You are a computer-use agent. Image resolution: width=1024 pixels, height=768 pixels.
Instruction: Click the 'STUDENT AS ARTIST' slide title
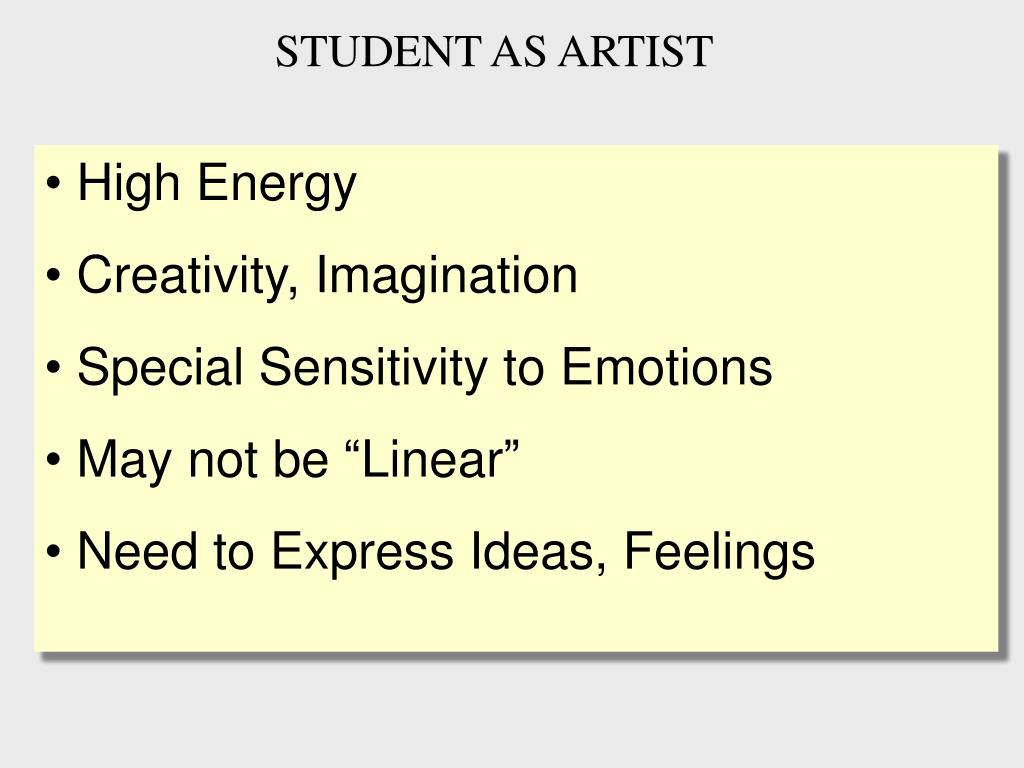[x=494, y=52]
